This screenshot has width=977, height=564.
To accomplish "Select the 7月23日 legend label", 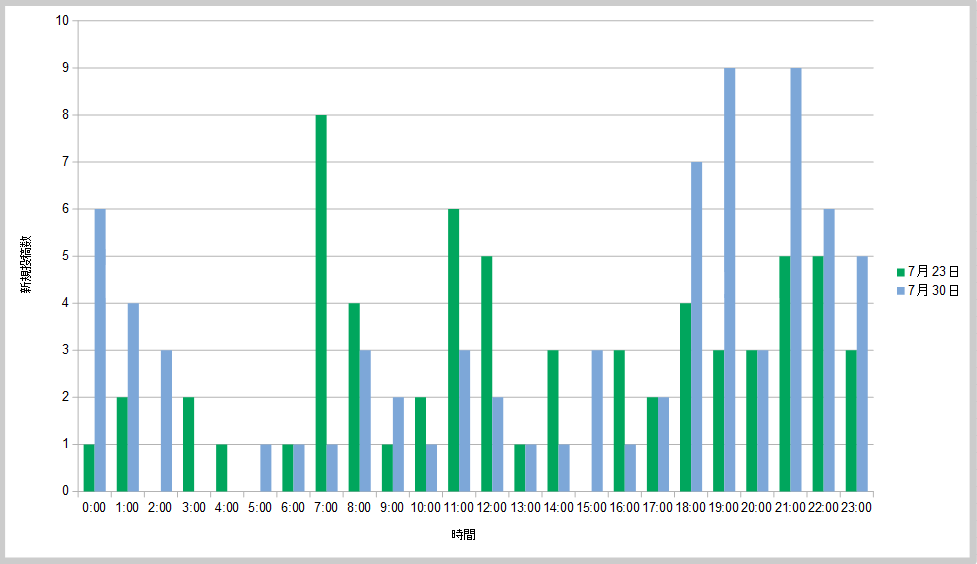I will coord(933,272).
